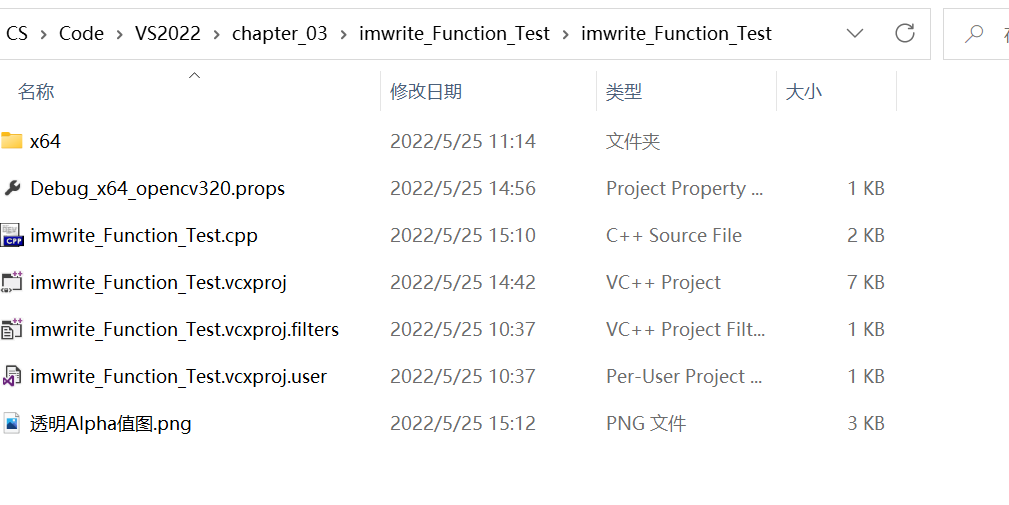The image size is (1009, 505).
Task: Click the refresh button in address bar
Action: click(905, 33)
